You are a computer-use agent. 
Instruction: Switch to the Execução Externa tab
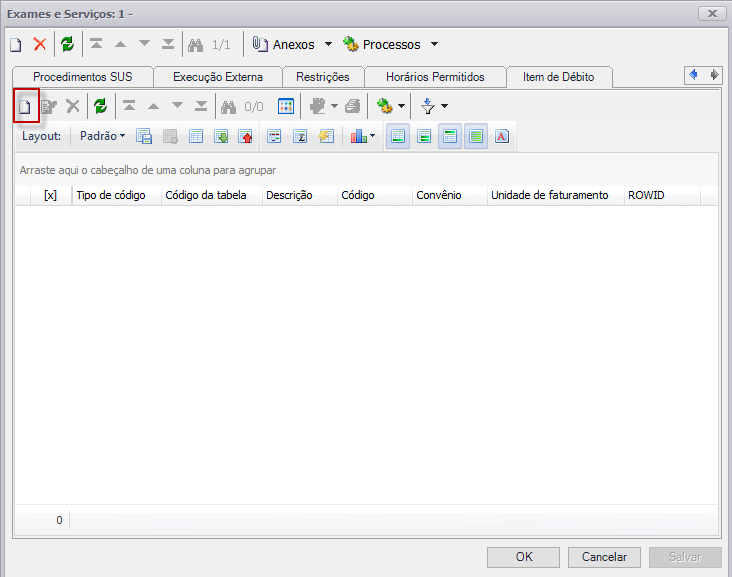tap(218, 77)
